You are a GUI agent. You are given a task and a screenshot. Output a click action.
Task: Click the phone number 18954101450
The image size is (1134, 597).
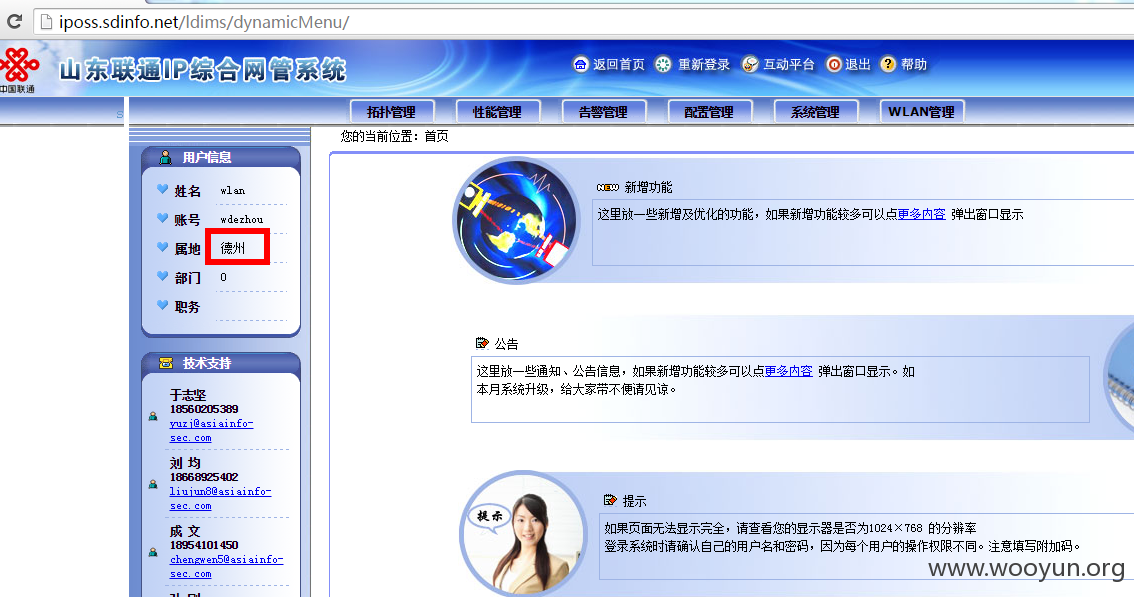tap(204, 545)
